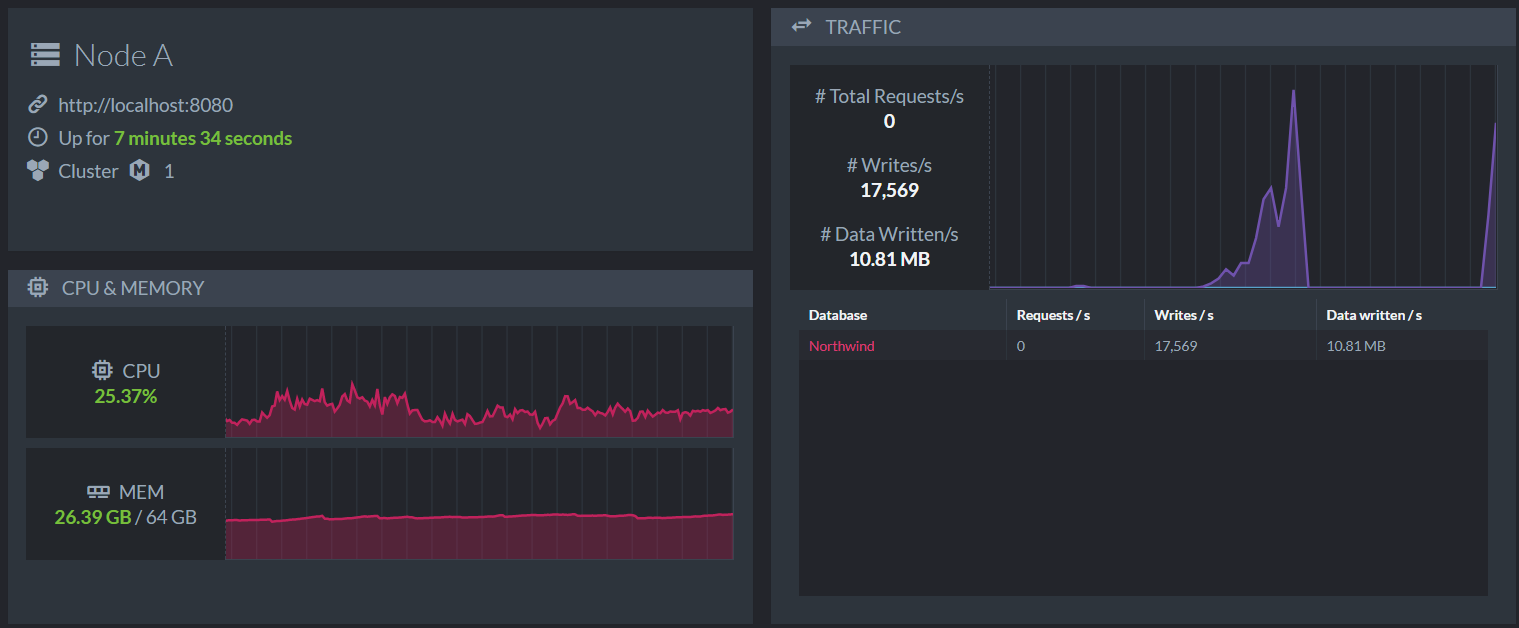Click the CPU & MEMORY panel title
The image size is (1519, 628).
(133, 288)
